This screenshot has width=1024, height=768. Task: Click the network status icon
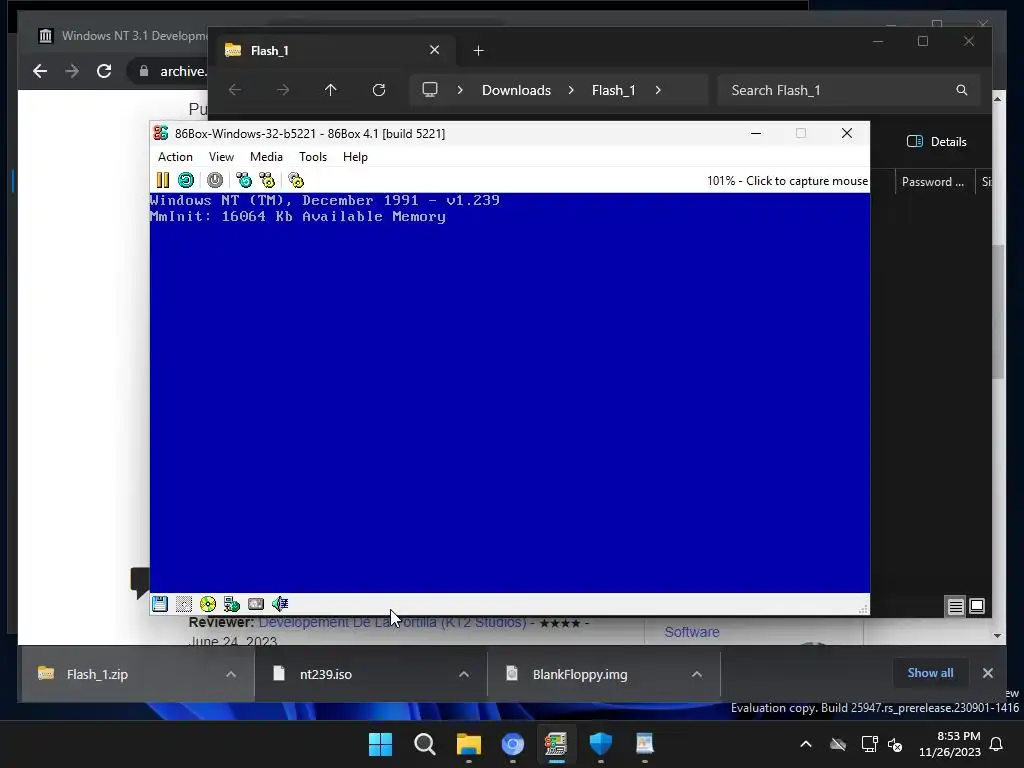[232, 604]
